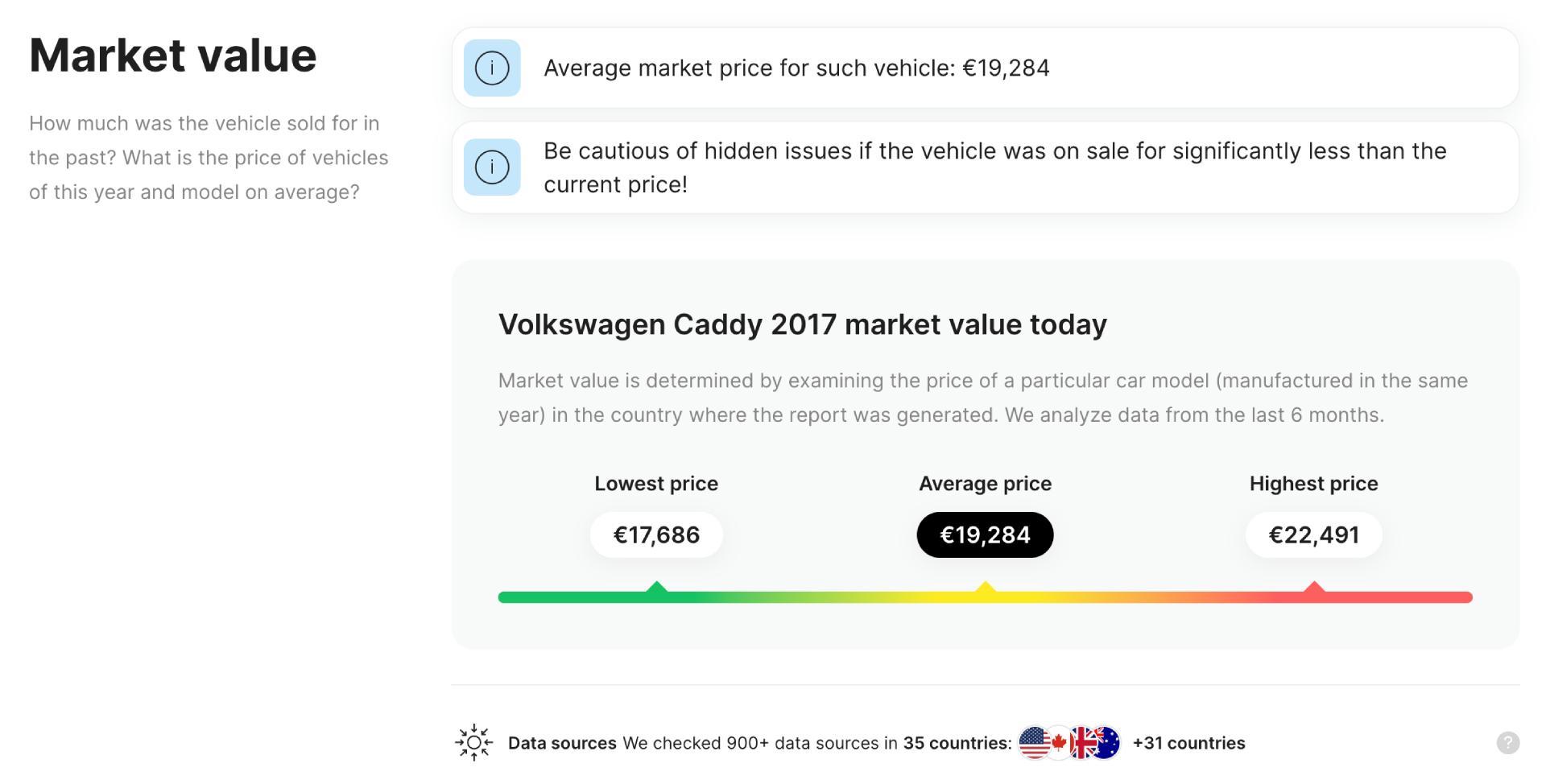Click the info icon on the hidden issues warning
The width and height of the screenshot is (1546, 784).
coord(492,167)
